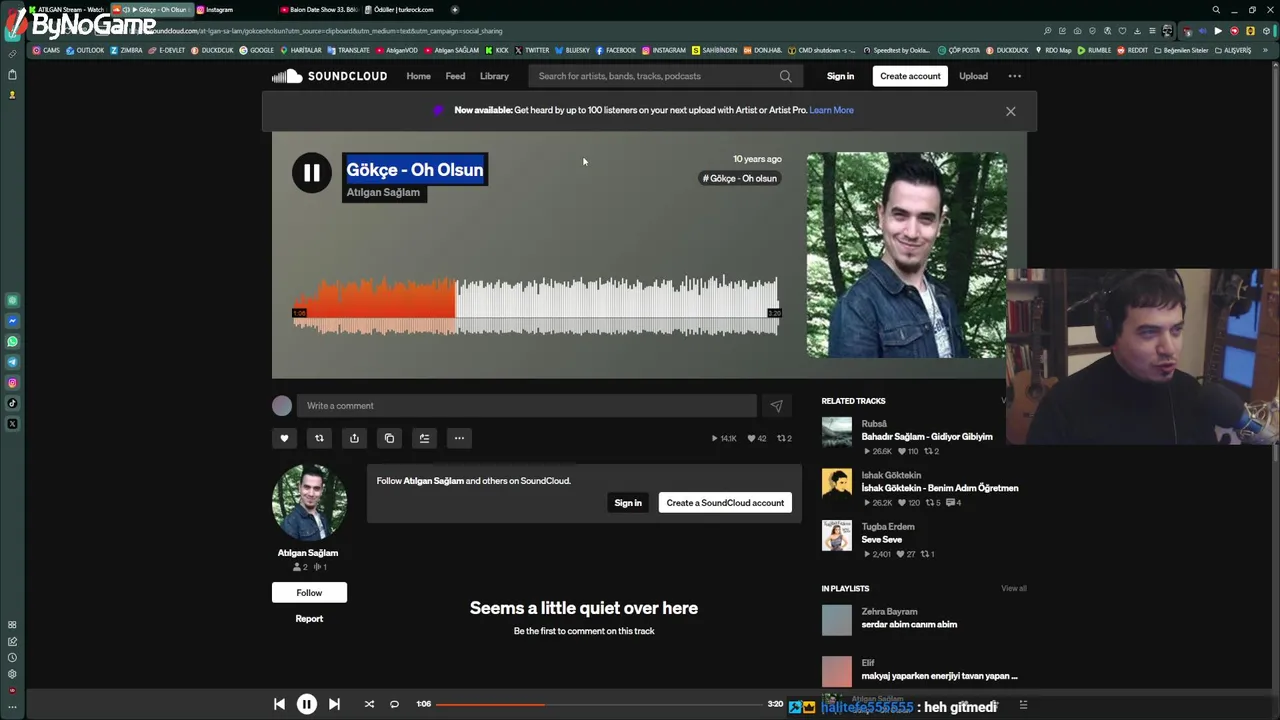Open the track artwork image

907,255
